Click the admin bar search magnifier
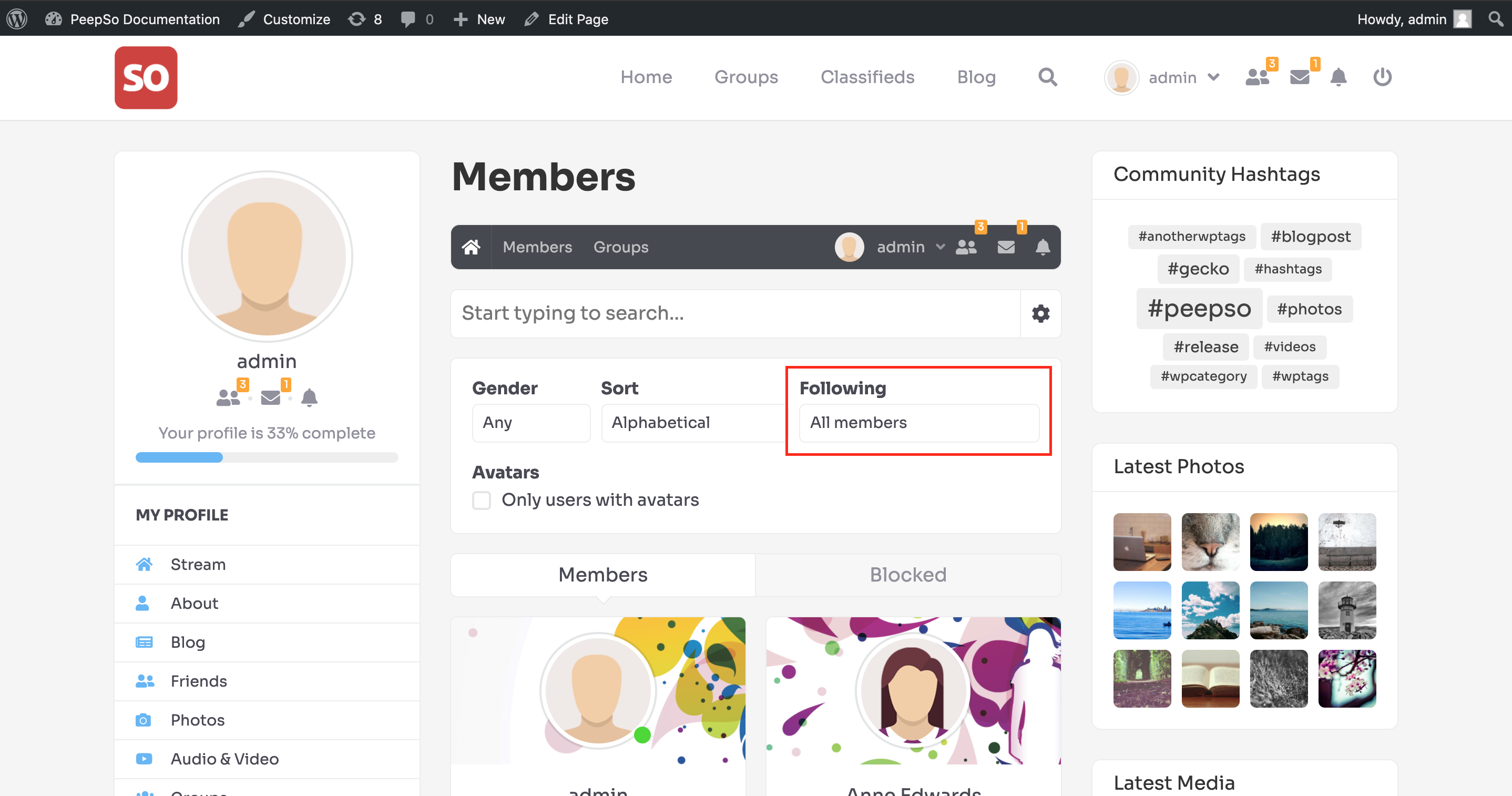Image resolution: width=1512 pixels, height=796 pixels. (1496, 19)
